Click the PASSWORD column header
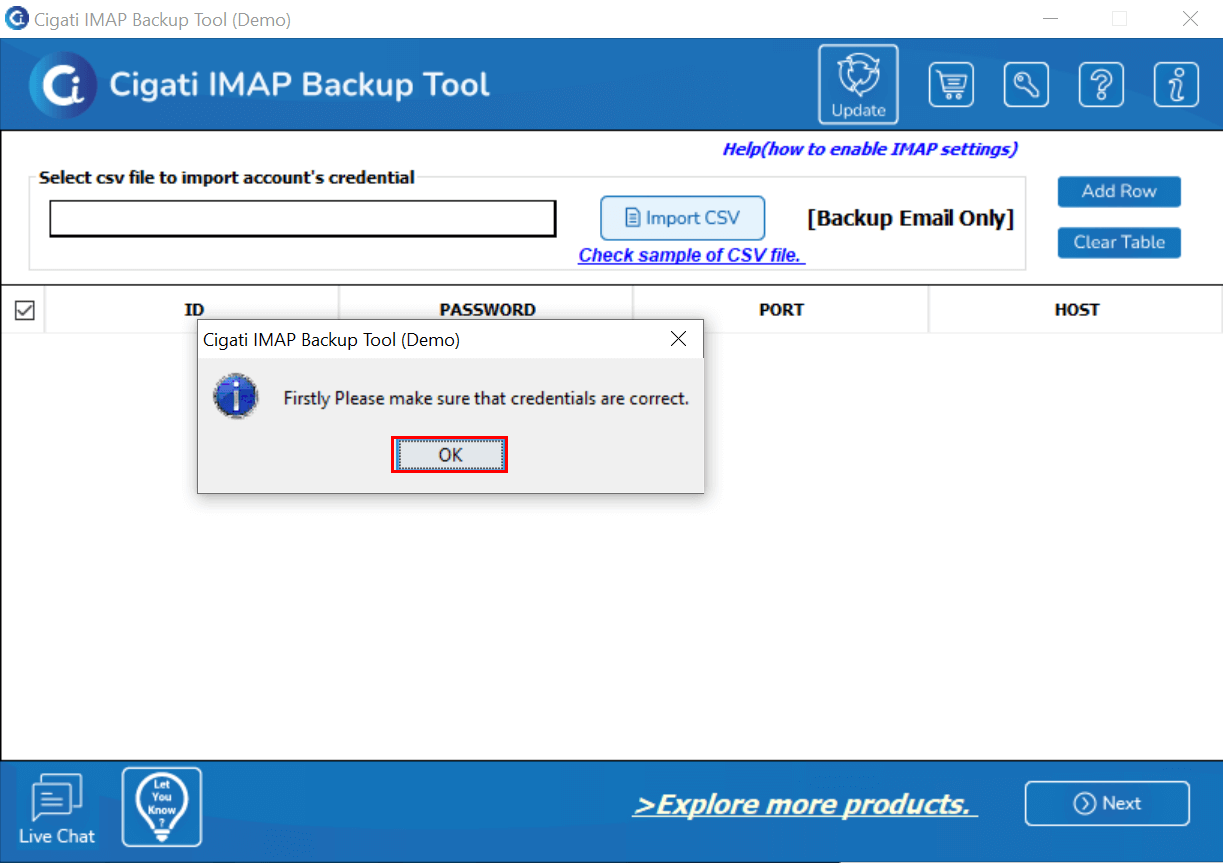 [487, 310]
